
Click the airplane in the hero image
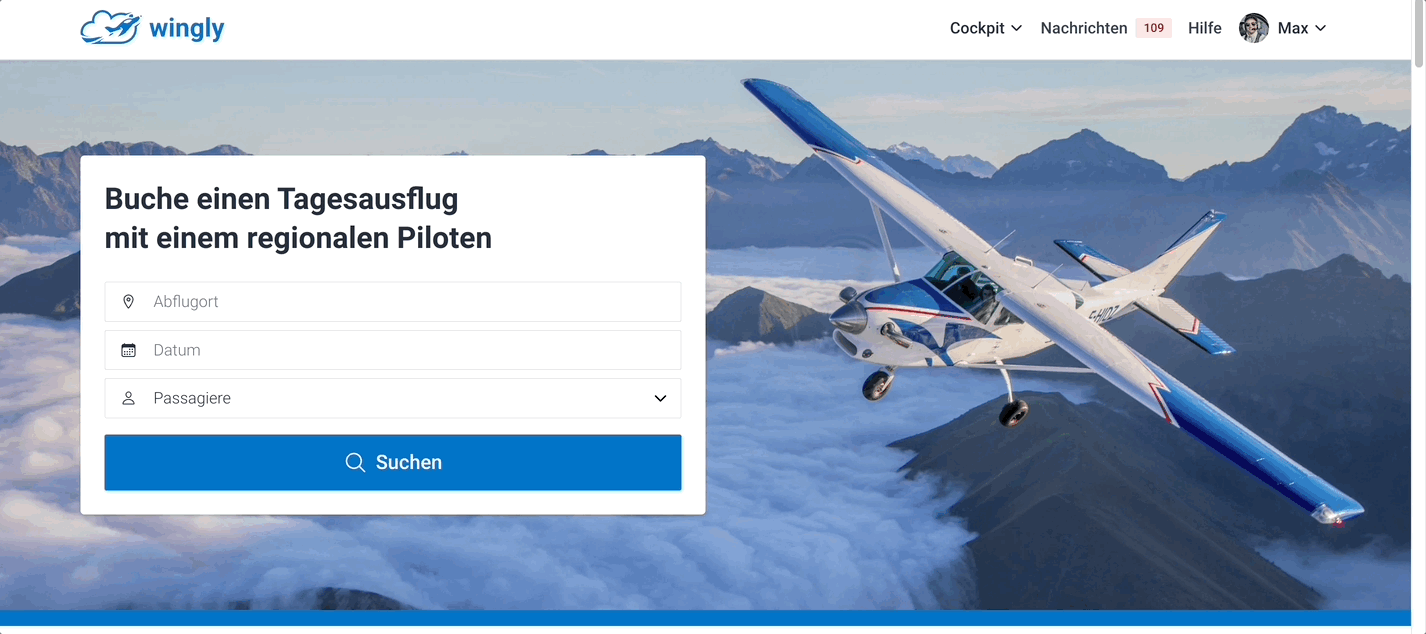(1050, 300)
